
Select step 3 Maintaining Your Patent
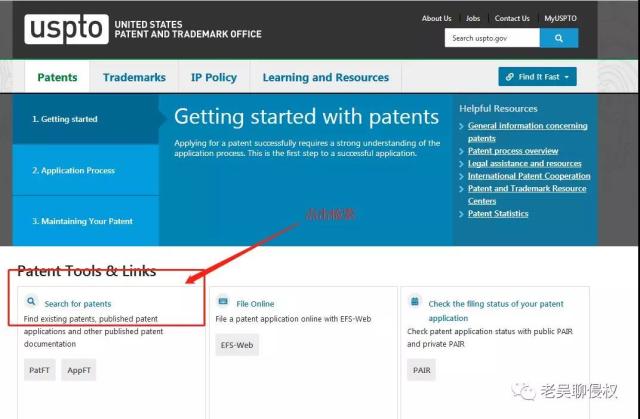pyautogui.click(x=86, y=221)
